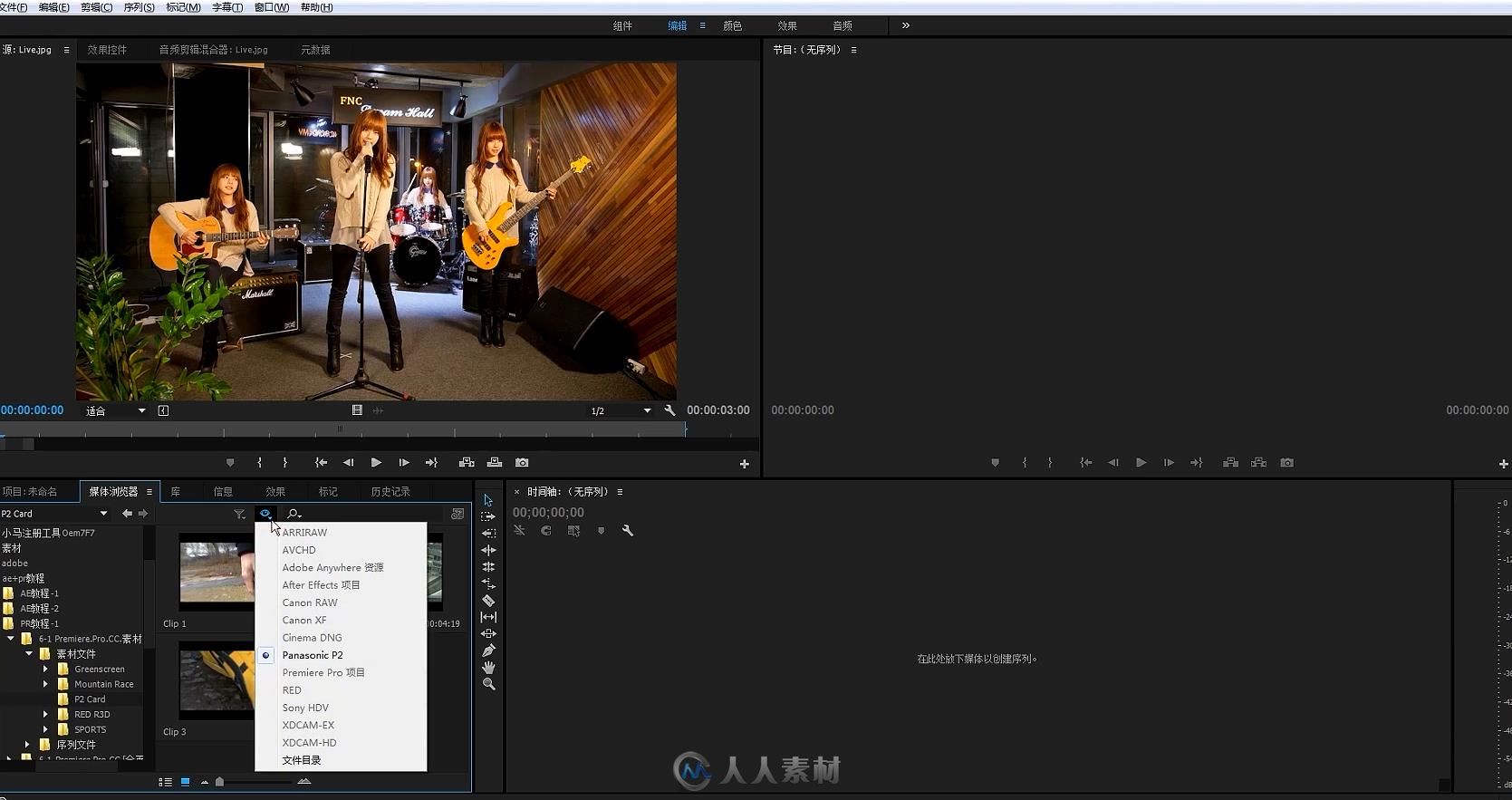The height and width of the screenshot is (800, 1512).
Task: Choose Panasonic P2 radio option
Action: point(312,655)
